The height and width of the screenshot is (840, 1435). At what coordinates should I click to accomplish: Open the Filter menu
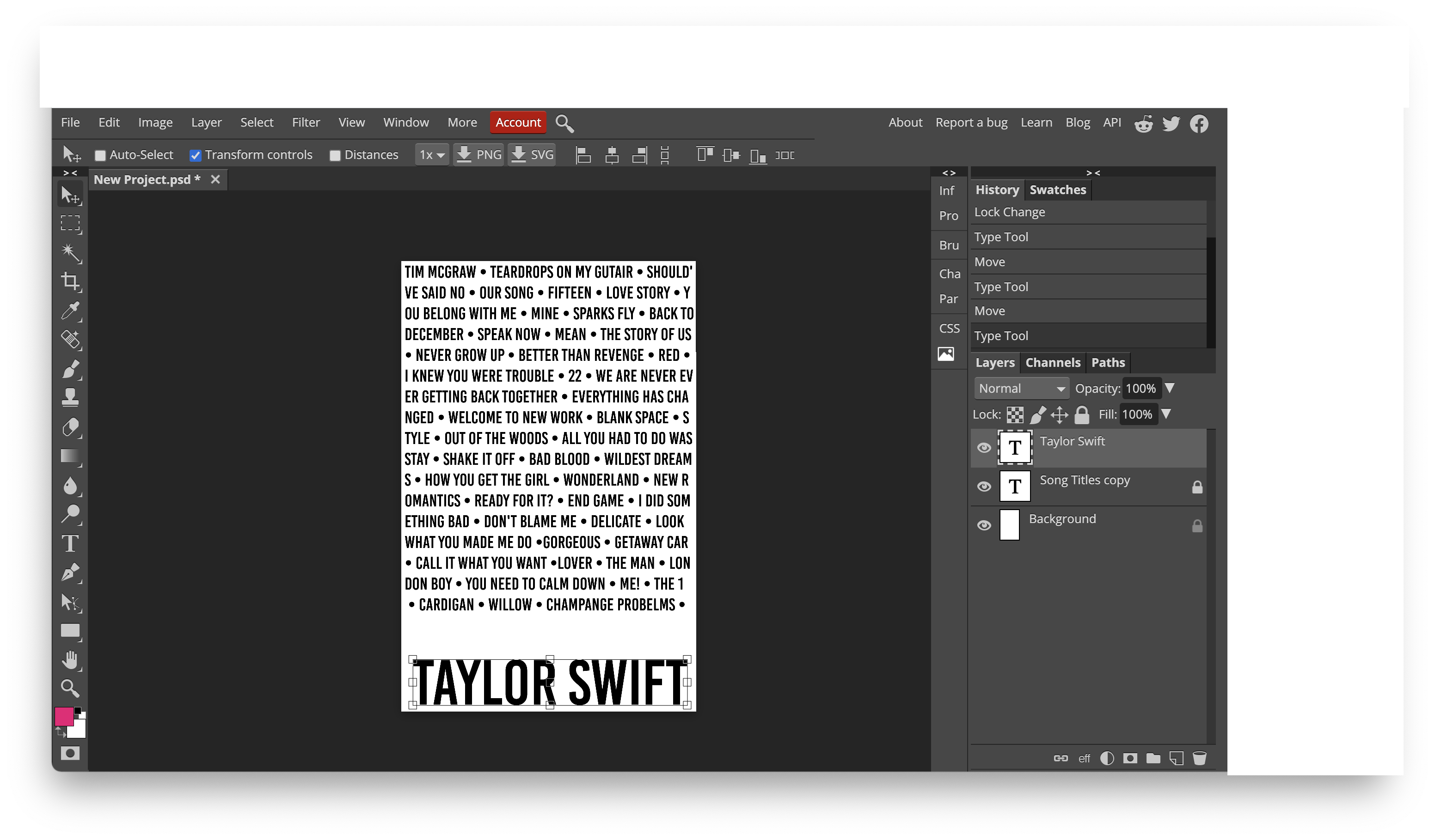point(306,122)
